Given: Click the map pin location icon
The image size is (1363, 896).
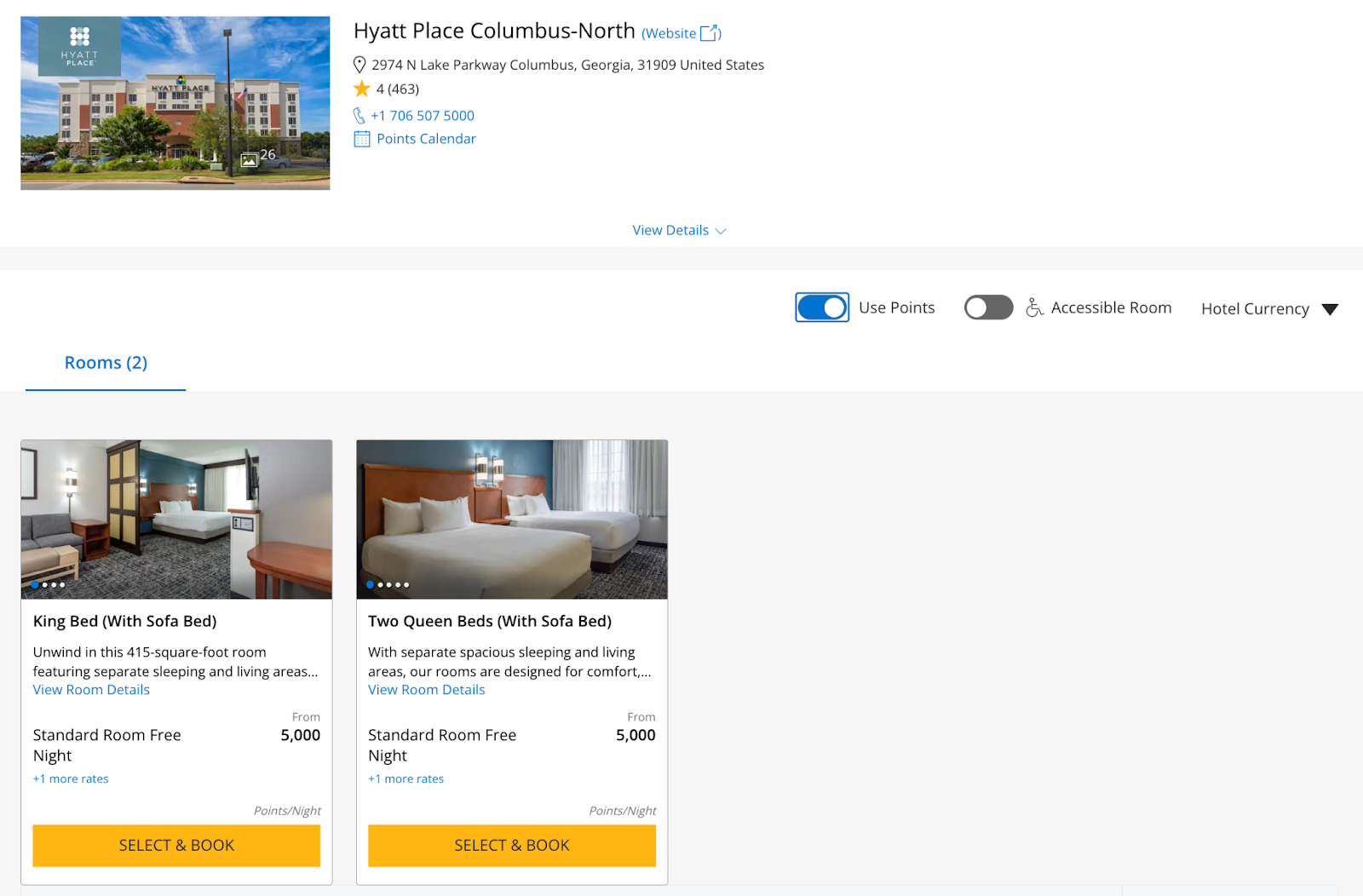Looking at the screenshot, I should 359,65.
